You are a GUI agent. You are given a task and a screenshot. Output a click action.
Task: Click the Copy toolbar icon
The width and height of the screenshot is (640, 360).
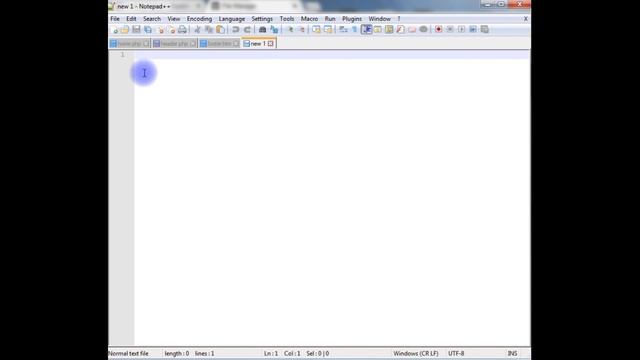pyautogui.click(x=209, y=29)
